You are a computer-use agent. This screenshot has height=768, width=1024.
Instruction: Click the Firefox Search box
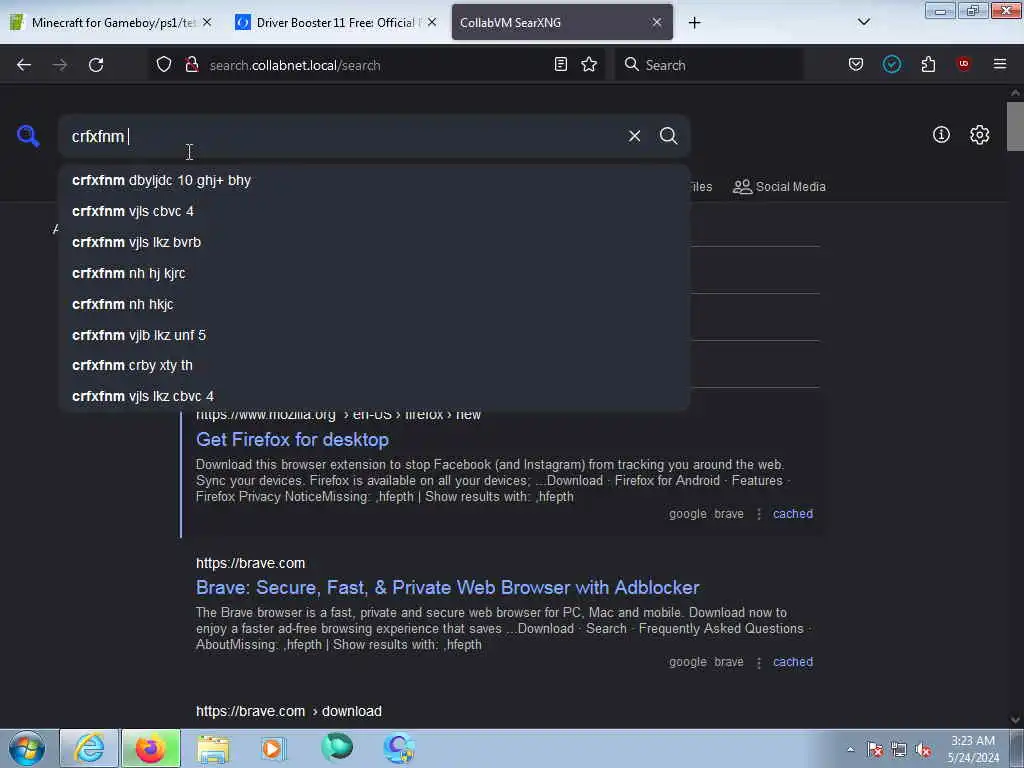click(709, 65)
